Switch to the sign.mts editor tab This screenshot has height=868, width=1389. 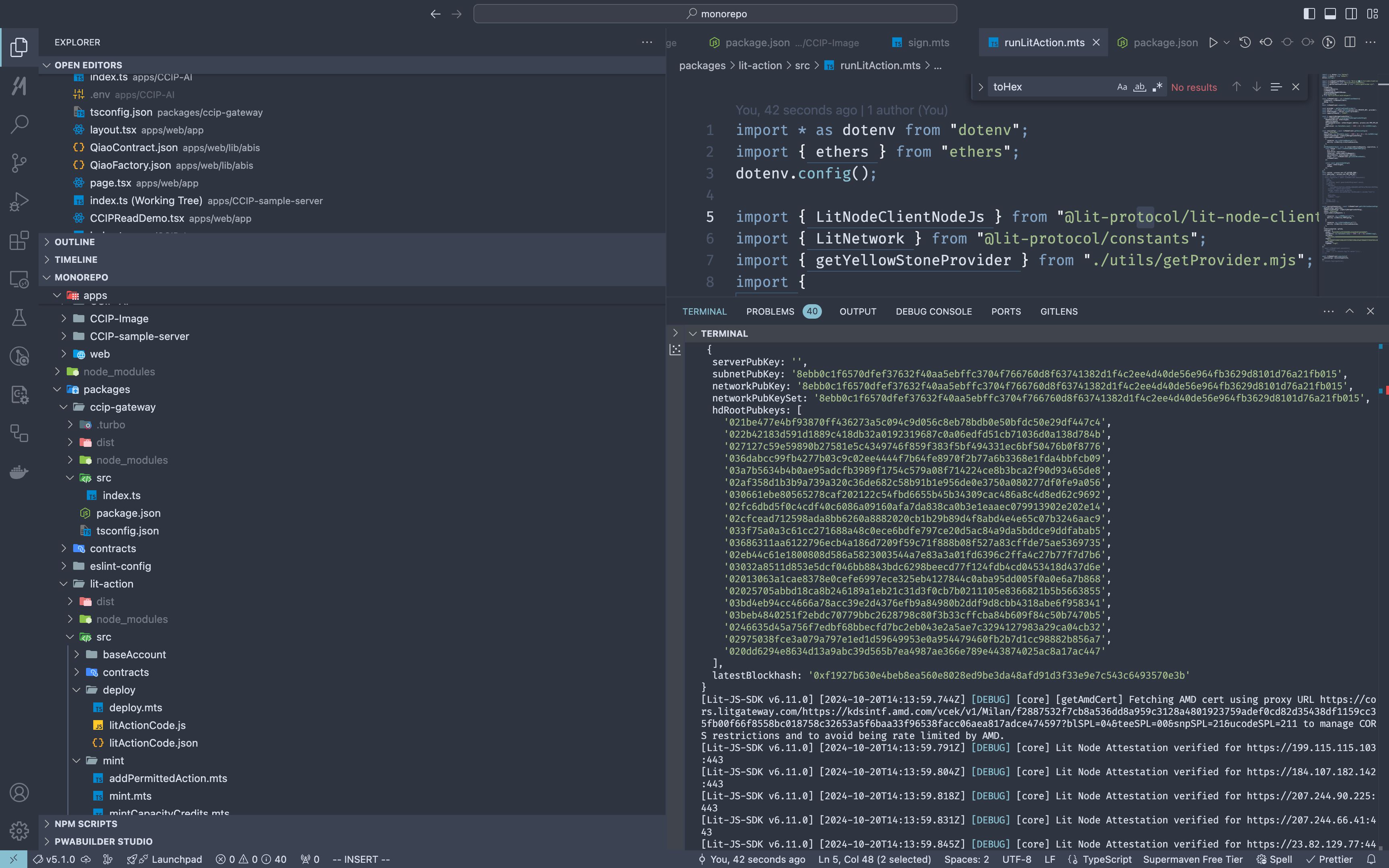click(x=921, y=43)
